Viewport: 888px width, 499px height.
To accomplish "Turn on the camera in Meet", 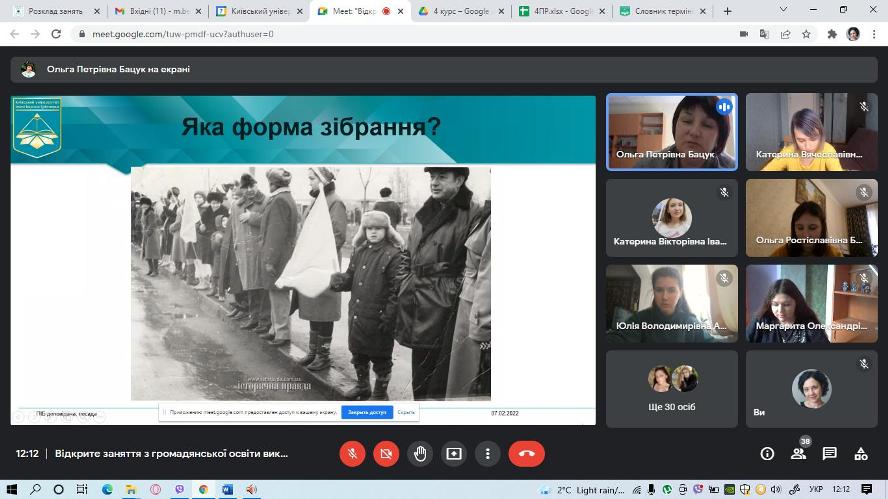I will [x=386, y=453].
